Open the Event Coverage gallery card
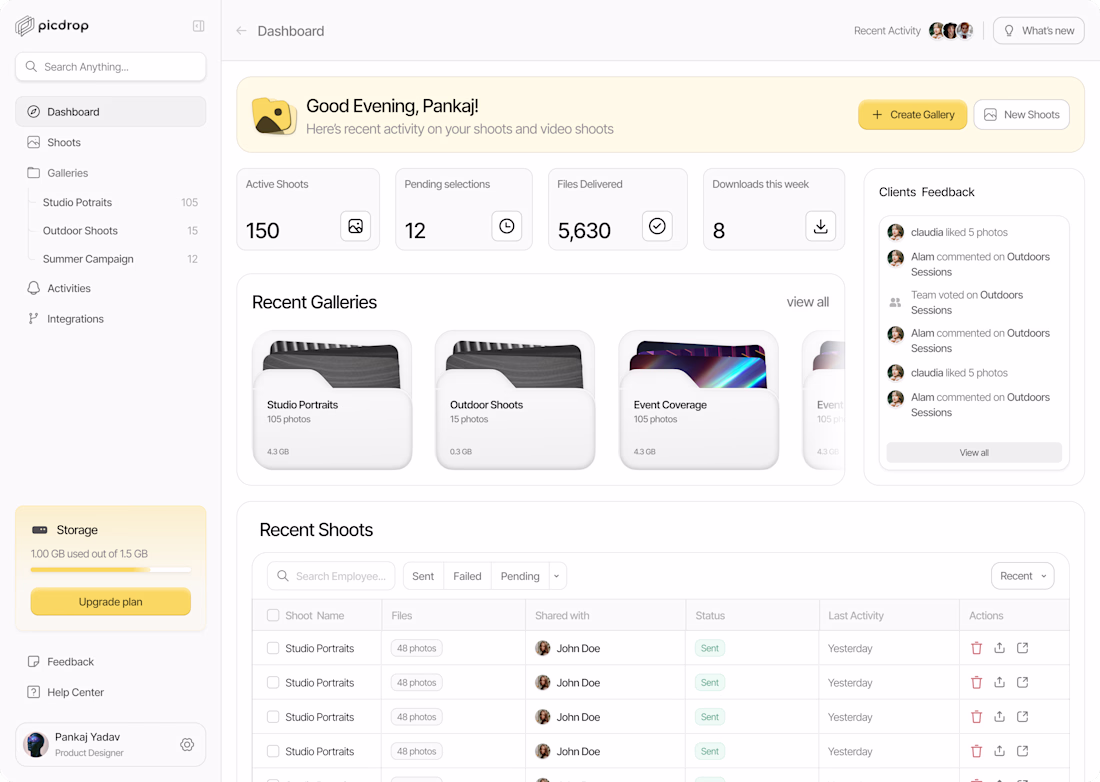The width and height of the screenshot is (1100, 782). point(699,400)
